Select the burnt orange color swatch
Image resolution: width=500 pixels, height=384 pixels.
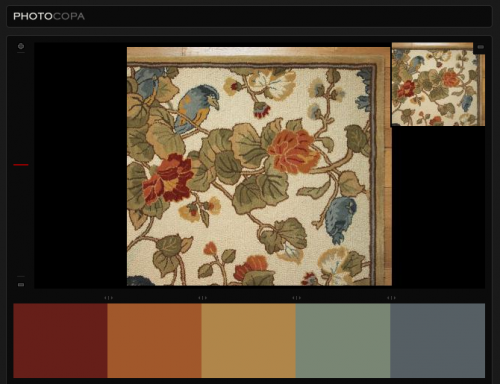tap(154, 341)
